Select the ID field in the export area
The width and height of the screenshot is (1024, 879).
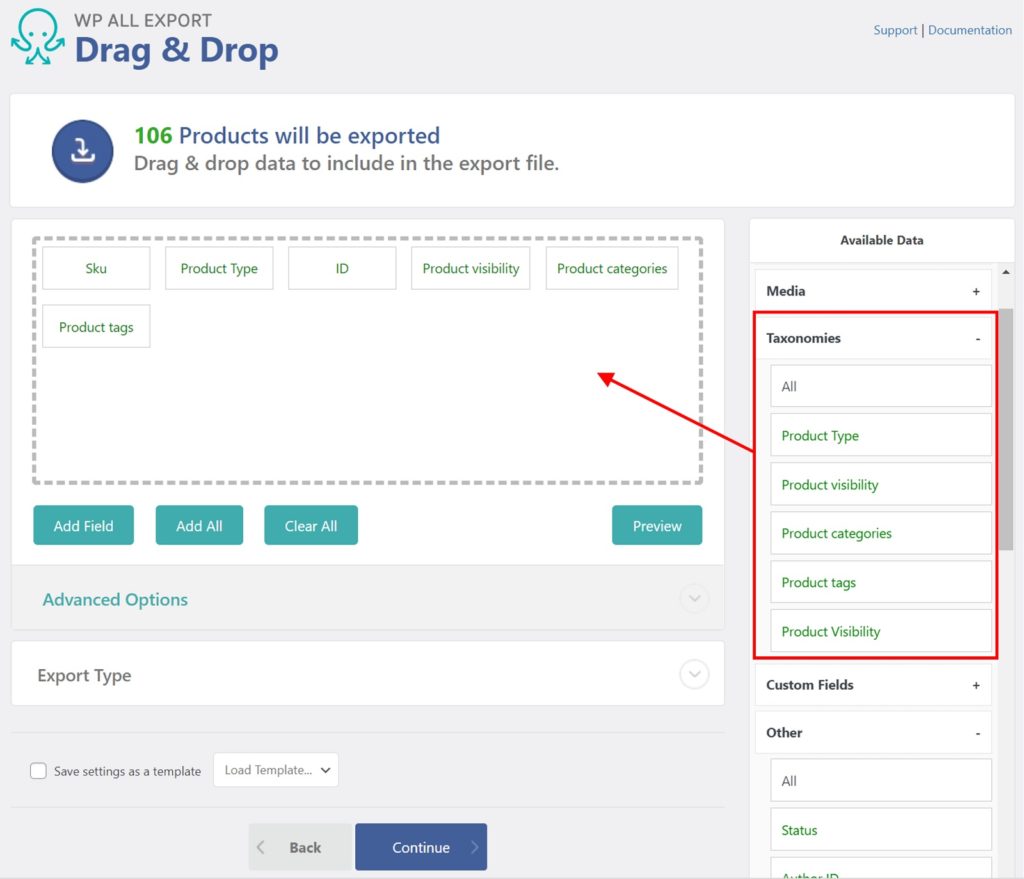(x=342, y=268)
